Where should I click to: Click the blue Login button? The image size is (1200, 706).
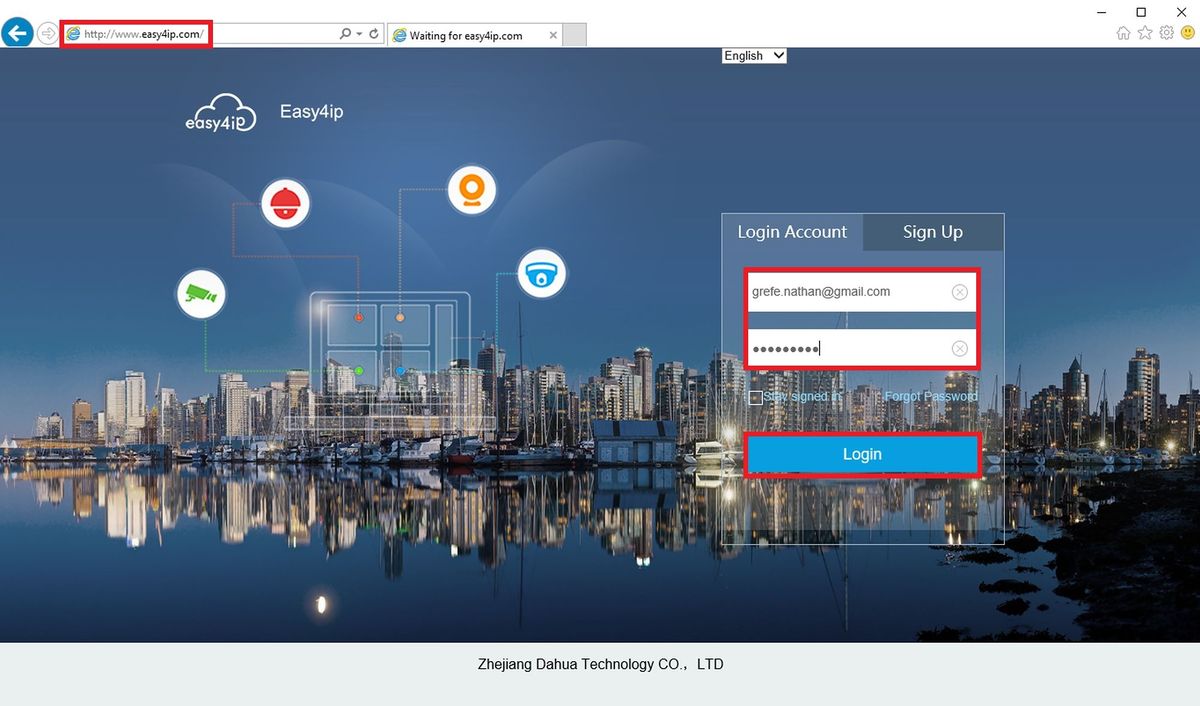(862, 454)
